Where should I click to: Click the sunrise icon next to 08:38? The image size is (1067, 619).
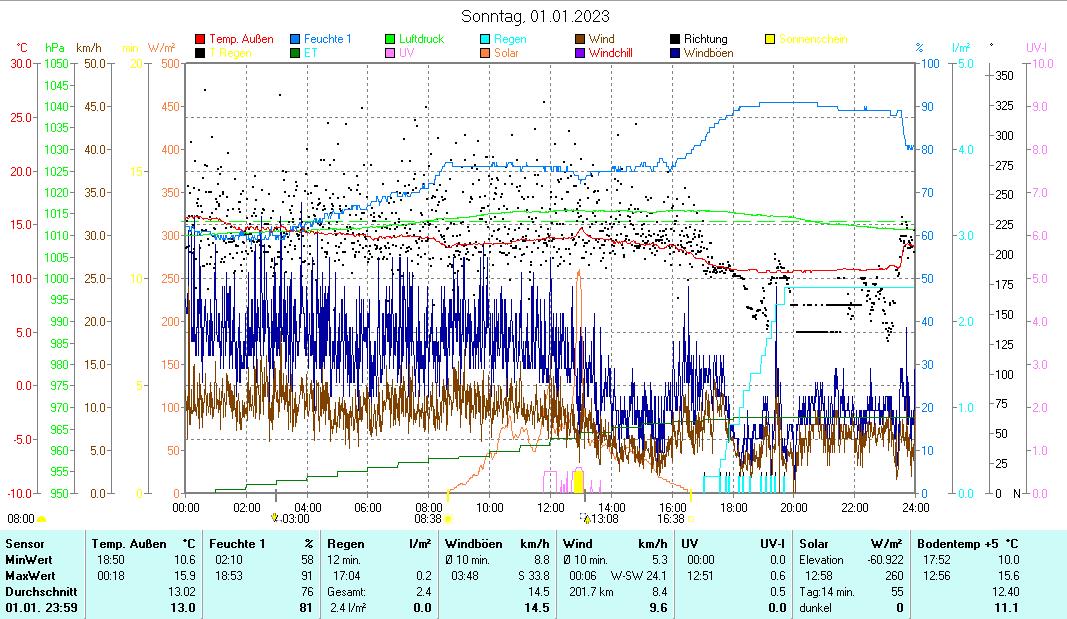[x=448, y=519]
